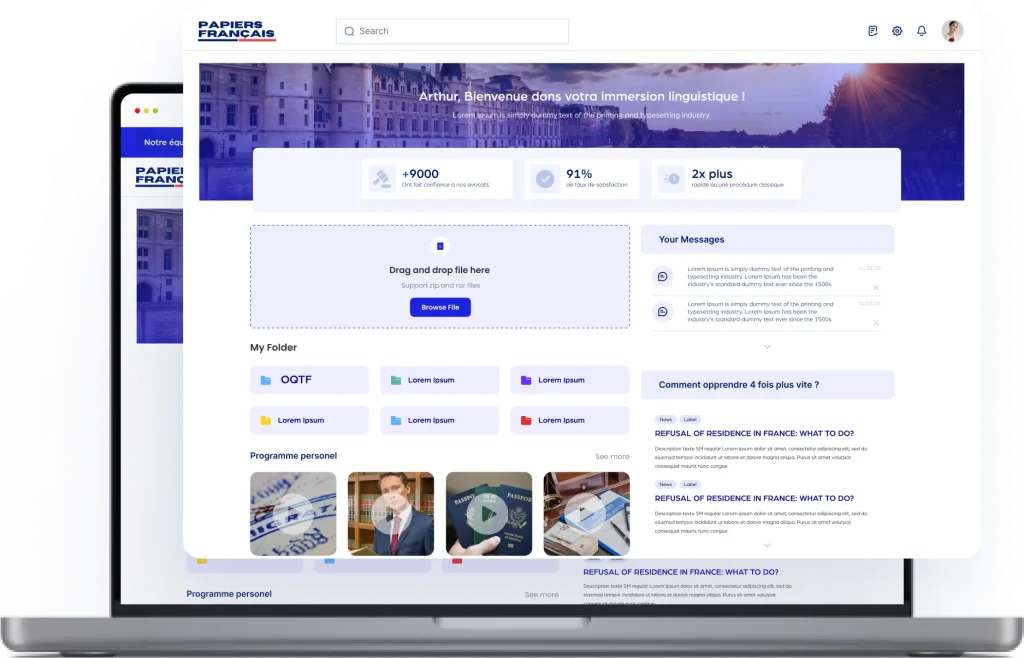Expand more messages with chevron down

(x=767, y=347)
